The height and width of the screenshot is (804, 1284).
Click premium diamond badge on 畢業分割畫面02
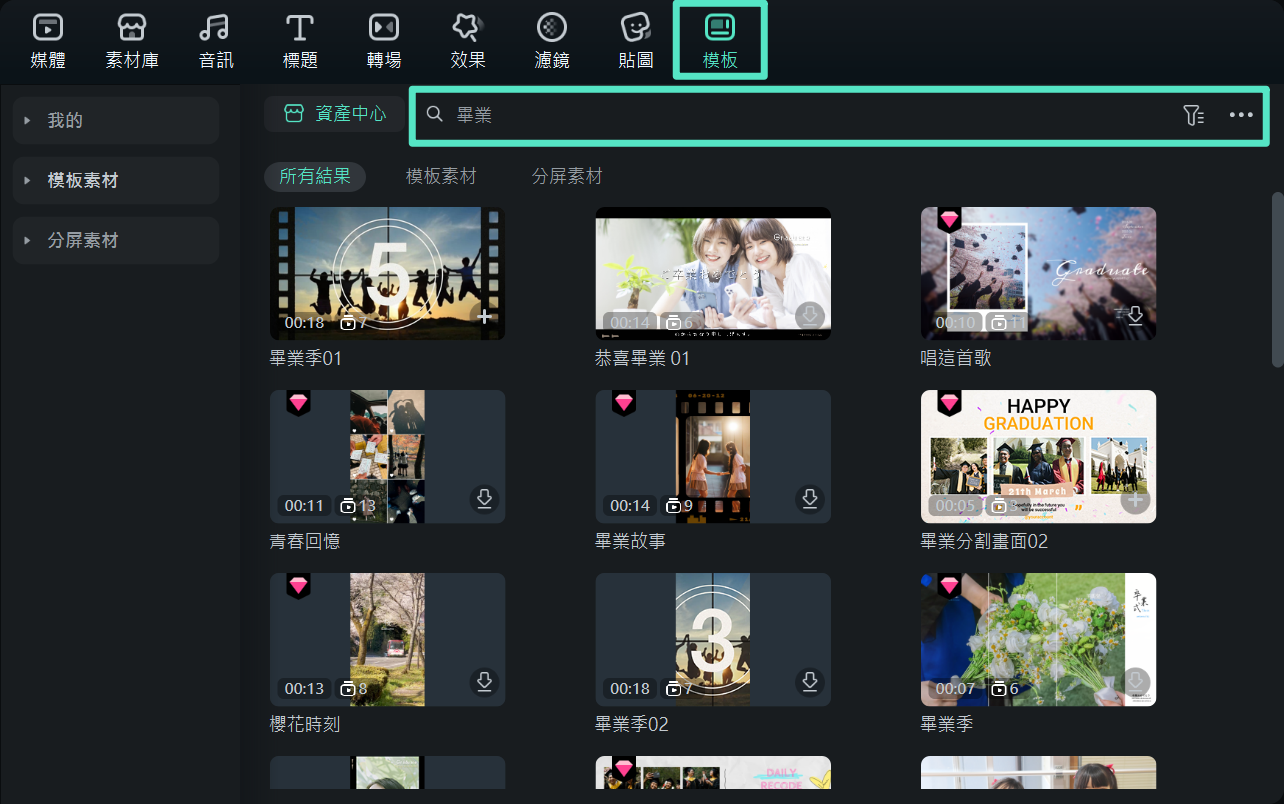pyautogui.click(x=949, y=403)
